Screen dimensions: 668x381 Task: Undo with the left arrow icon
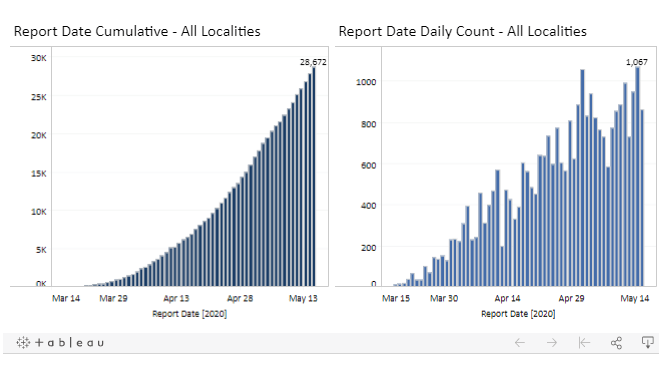point(519,343)
